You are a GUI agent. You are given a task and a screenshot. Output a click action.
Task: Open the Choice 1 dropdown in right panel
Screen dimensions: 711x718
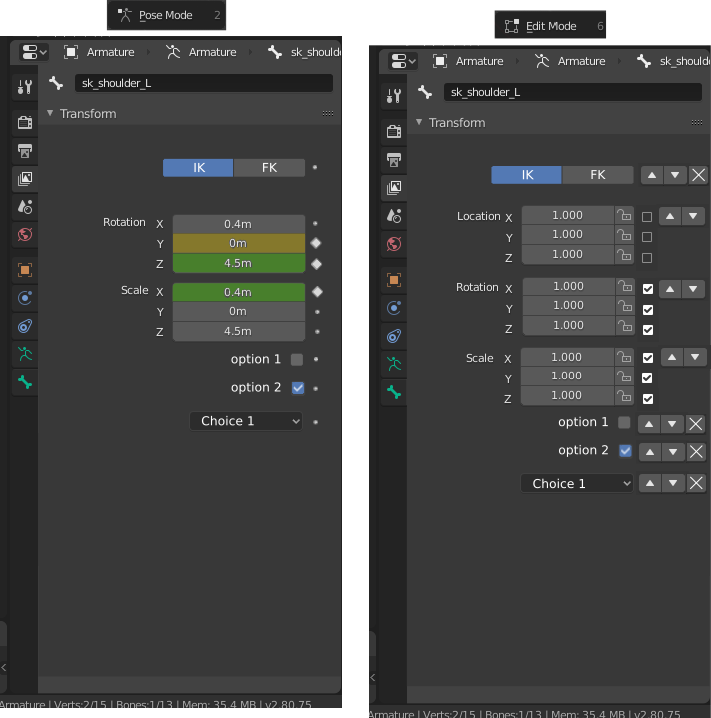coord(577,484)
